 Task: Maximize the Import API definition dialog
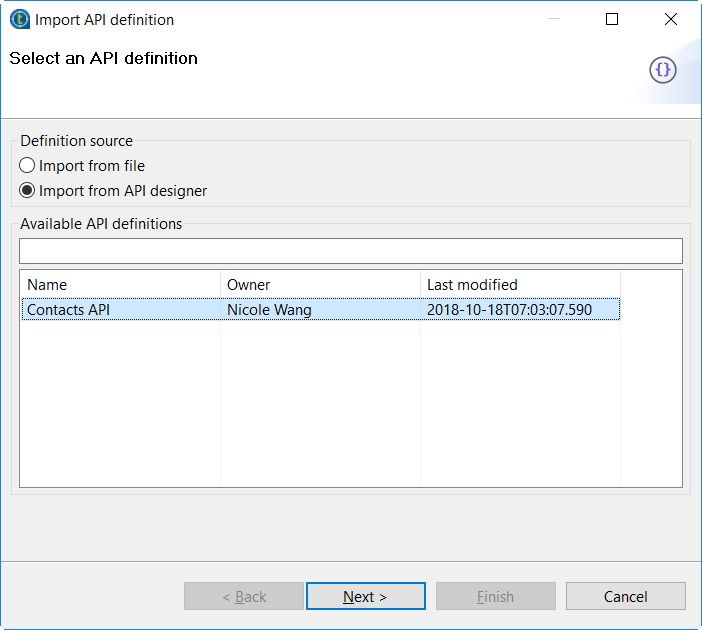(612, 19)
